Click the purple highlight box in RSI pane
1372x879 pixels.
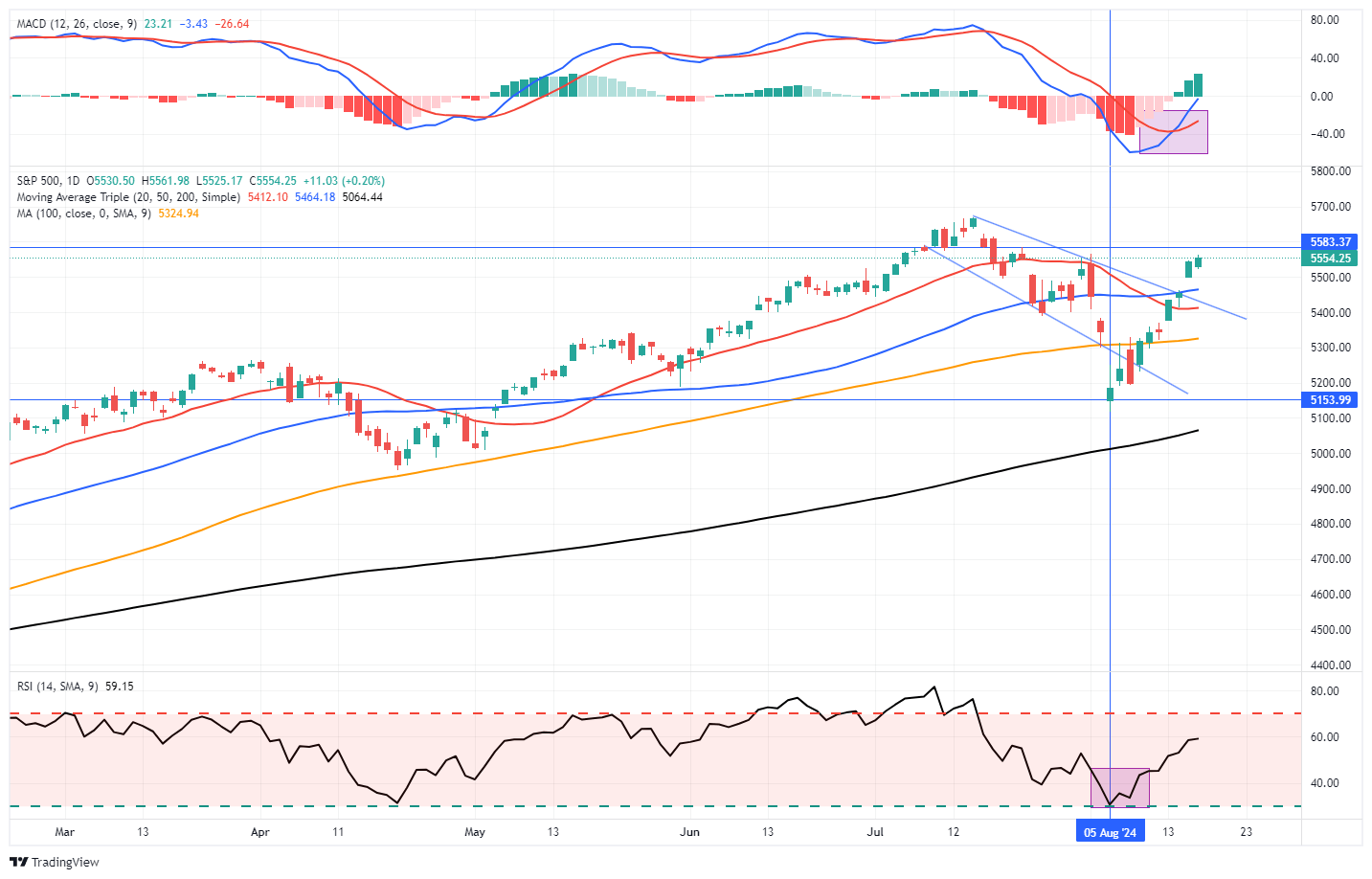(1120, 787)
